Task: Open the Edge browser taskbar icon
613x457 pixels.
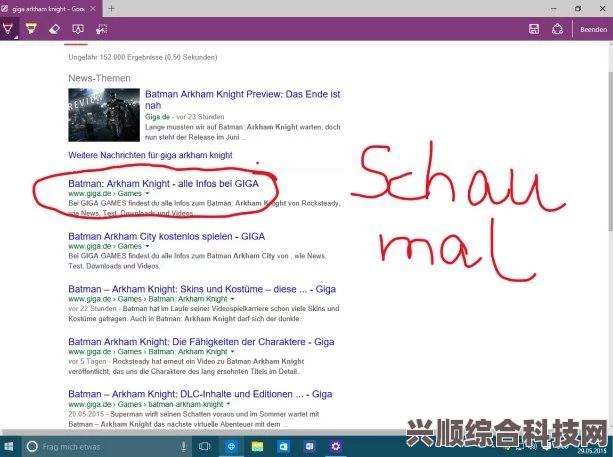Action: pyautogui.click(x=231, y=446)
